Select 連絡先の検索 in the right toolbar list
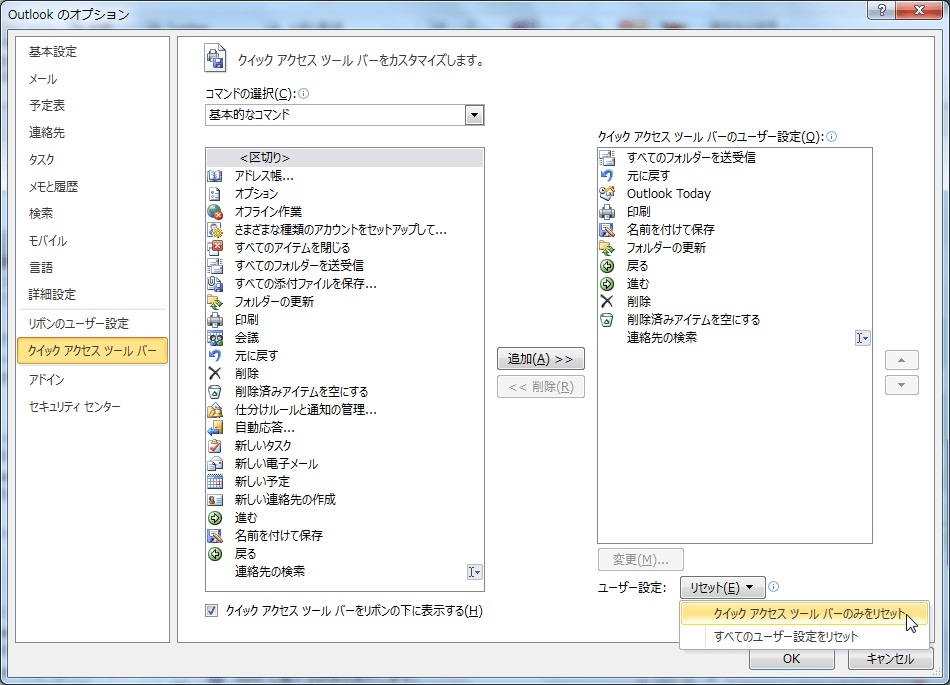950x685 pixels. [x=734, y=337]
